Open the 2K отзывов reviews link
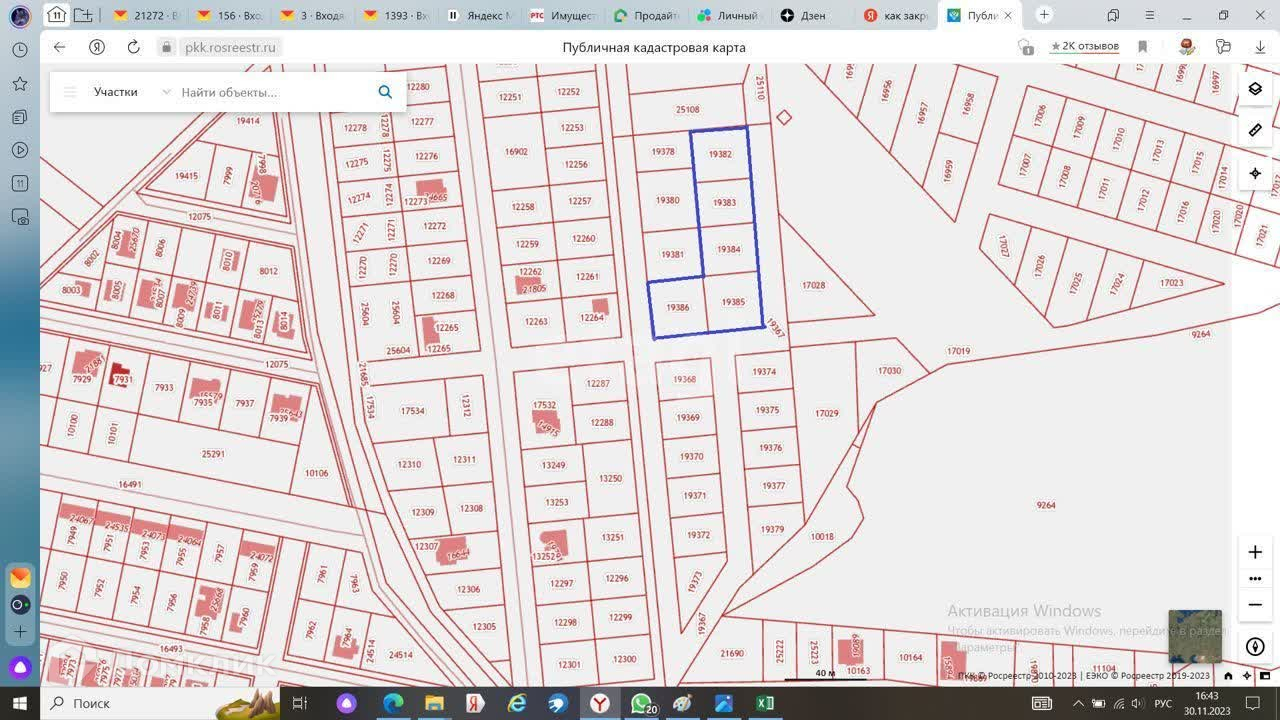 [1084, 47]
